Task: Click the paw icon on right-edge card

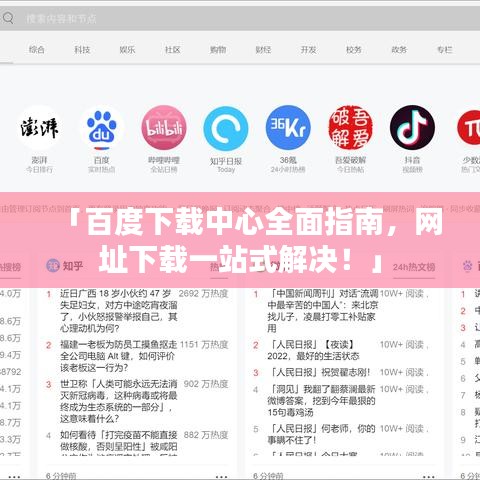Action: click(x=468, y=266)
